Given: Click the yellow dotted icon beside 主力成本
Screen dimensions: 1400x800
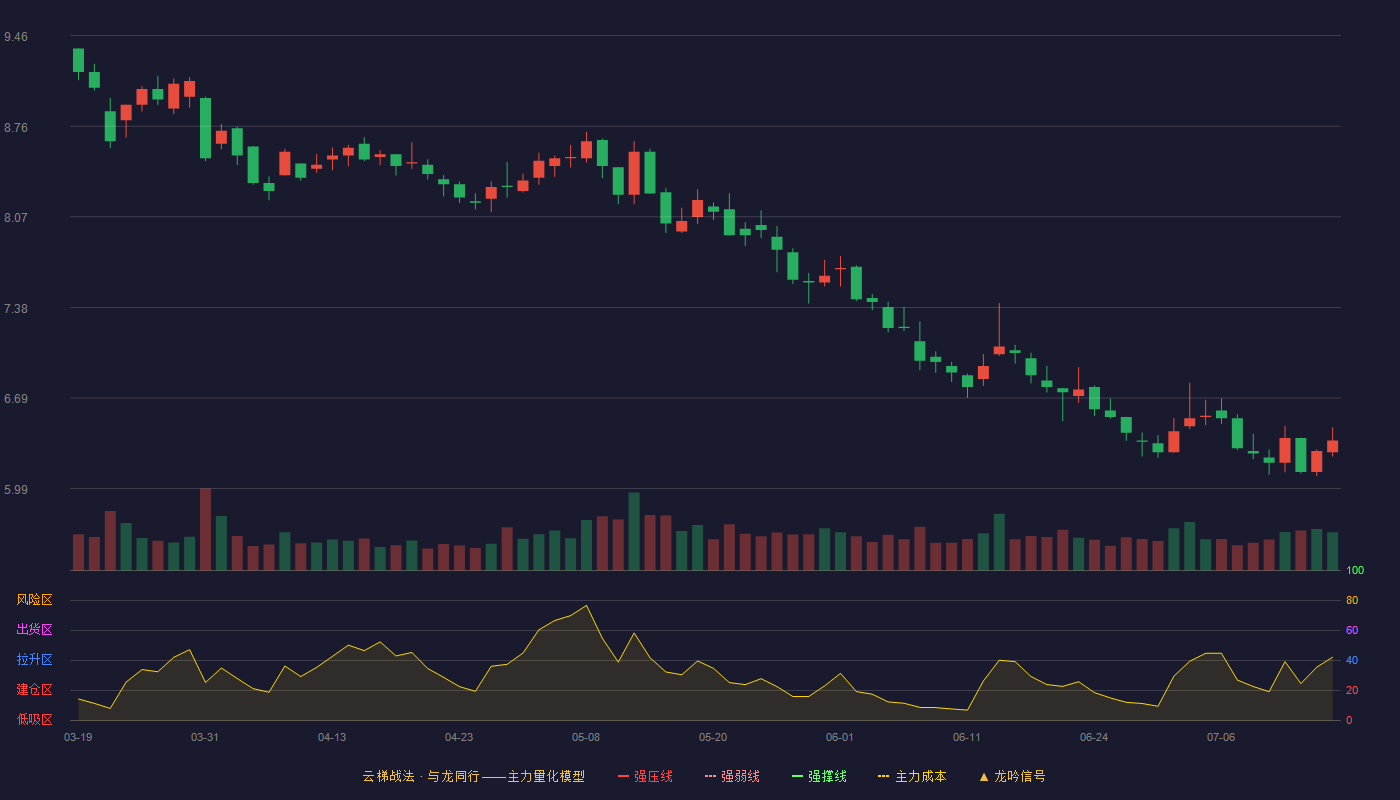Looking at the screenshot, I should (x=883, y=776).
